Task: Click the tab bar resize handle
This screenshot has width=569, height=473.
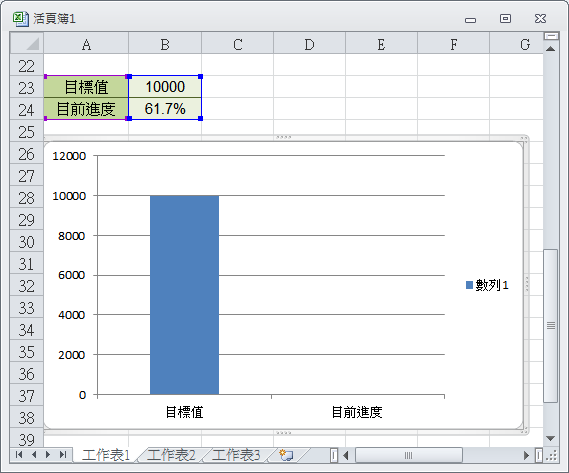Action: point(334,455)
